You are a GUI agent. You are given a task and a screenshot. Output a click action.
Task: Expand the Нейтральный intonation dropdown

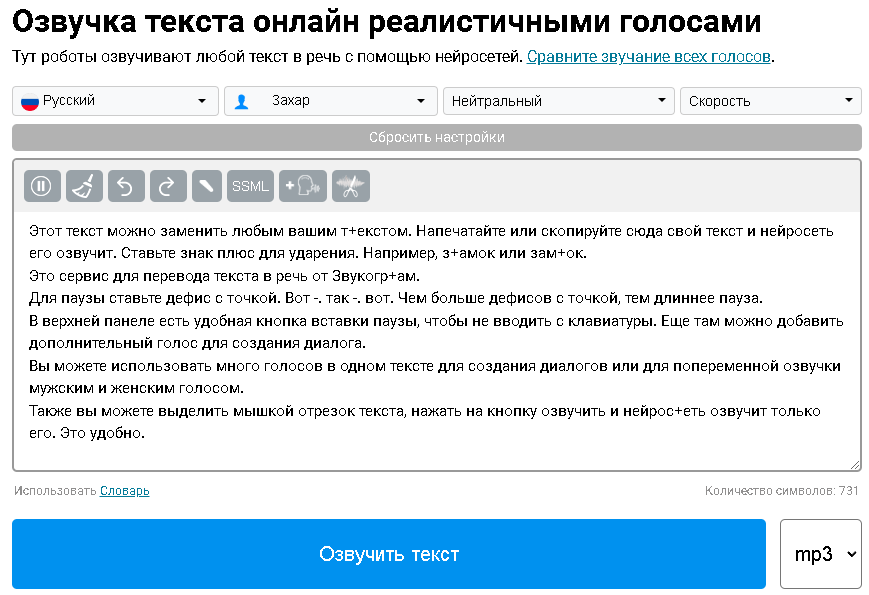click(557, 100)
